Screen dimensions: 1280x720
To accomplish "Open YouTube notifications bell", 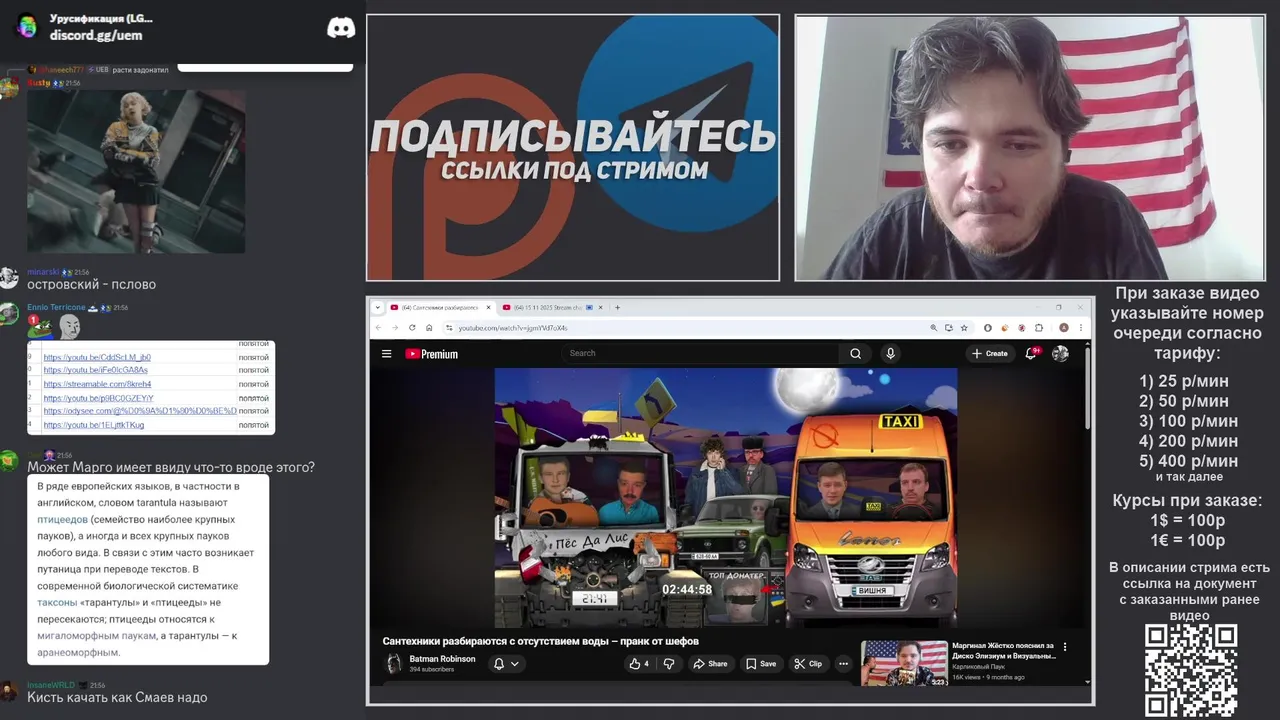I will pos(1031,353).
